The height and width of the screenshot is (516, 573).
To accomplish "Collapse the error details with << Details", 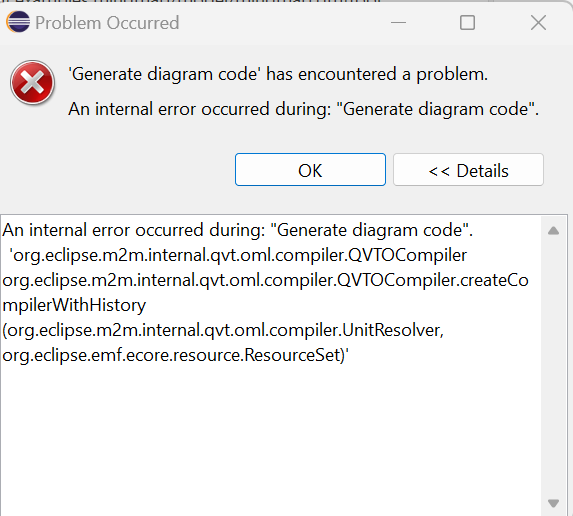I will 468,170.
